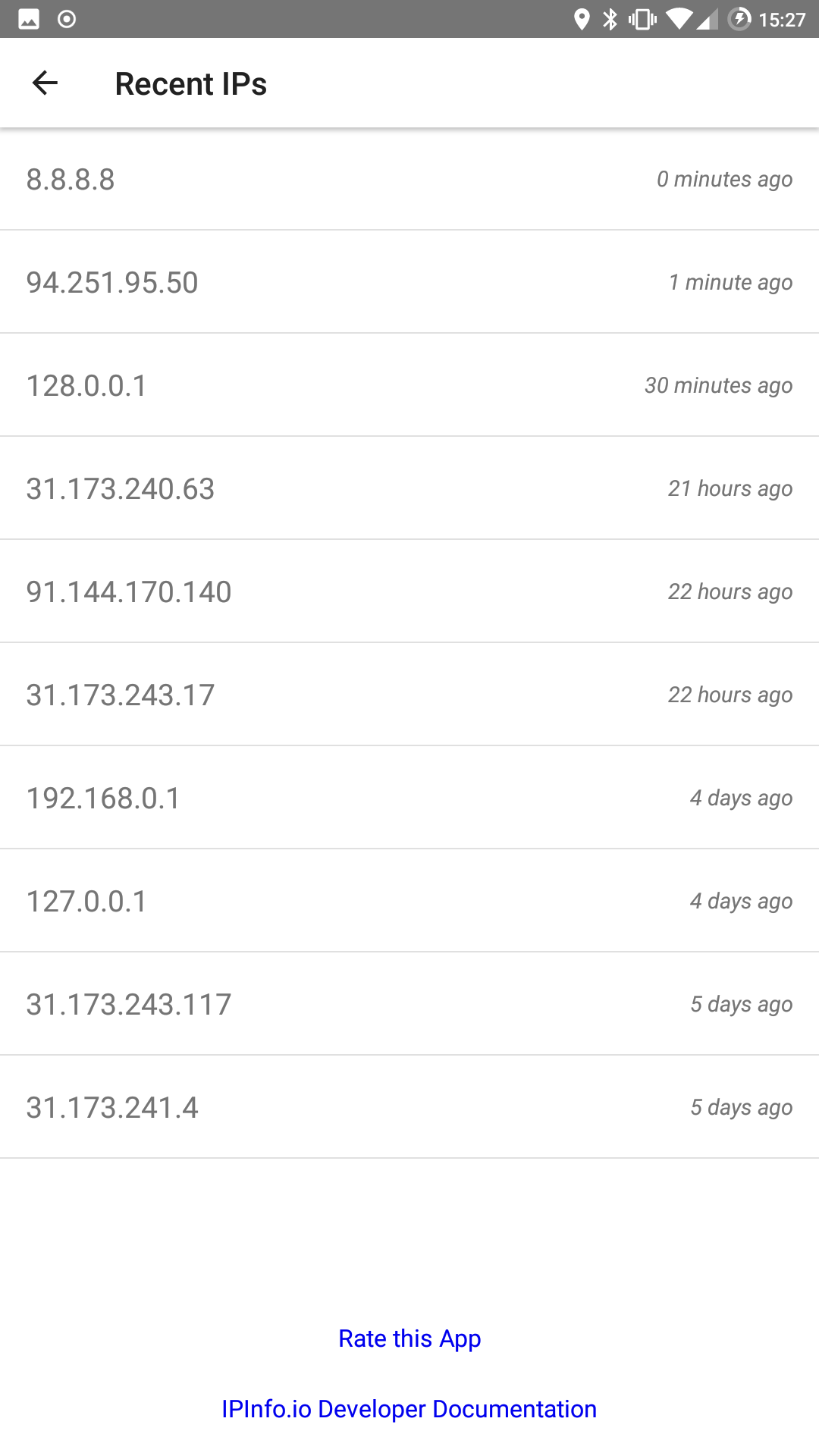Viewport: 819px width, 1456px height.
Task: Open the 31.173.243.117 entry
Action: pyautogui.click(x=409, y=1004)
